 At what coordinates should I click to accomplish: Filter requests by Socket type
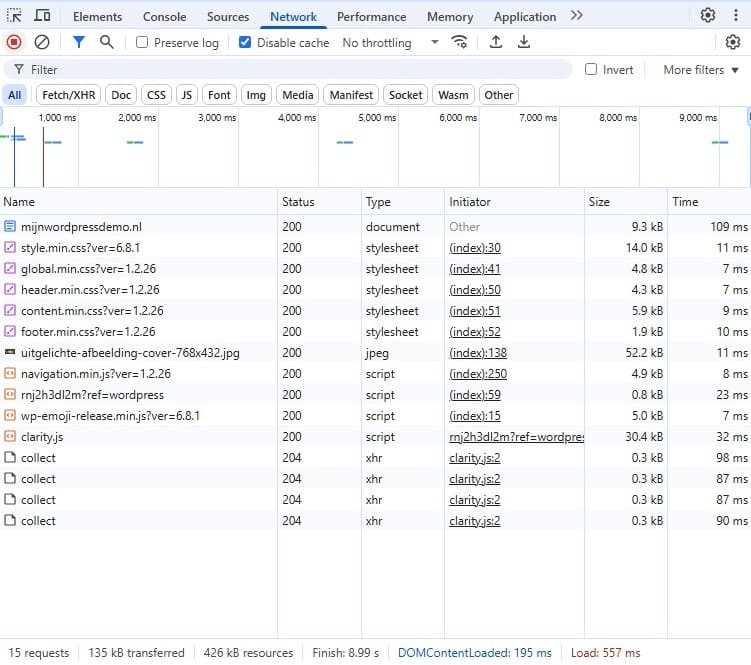point(405,95)
